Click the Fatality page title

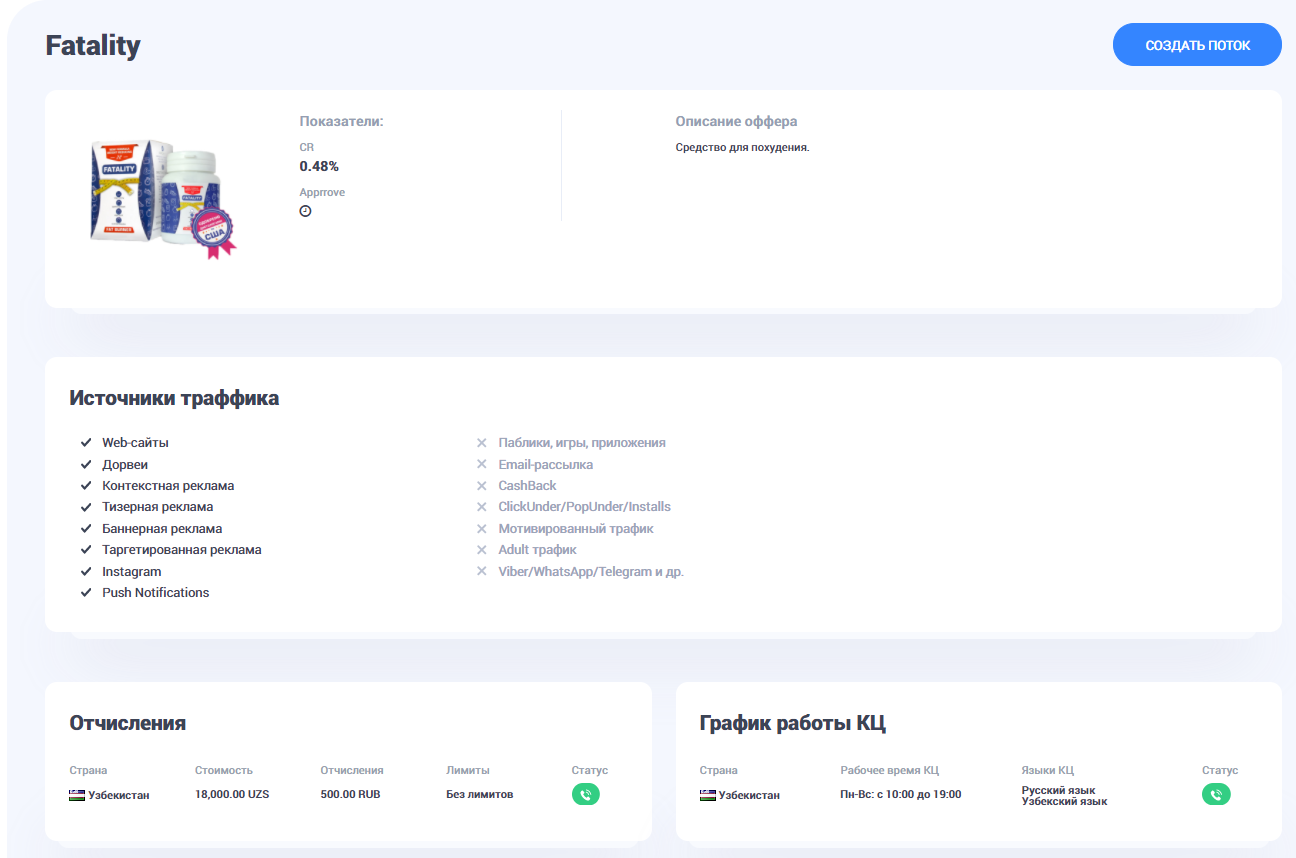pyautogui.click(x=93, y=46)
